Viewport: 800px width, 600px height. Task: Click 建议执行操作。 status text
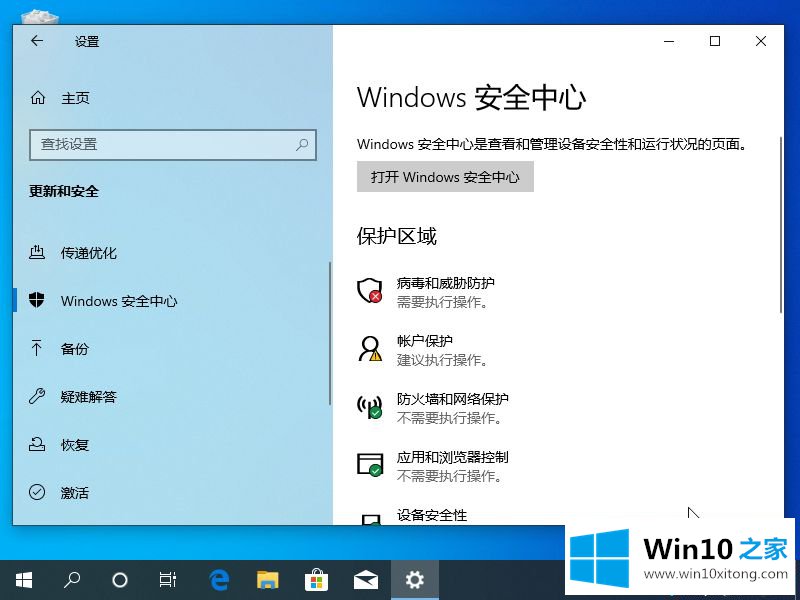442,360
